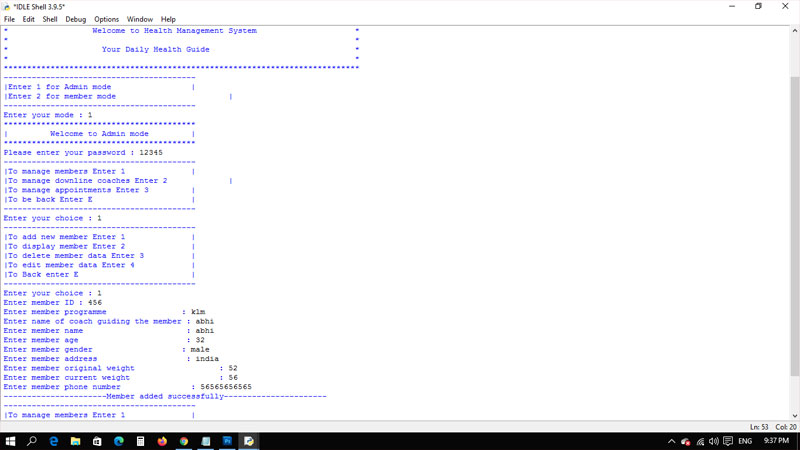The height and width of the screenshot is (450, 800).
Task: Open File Explorer from taskbar
Action: point(76,441)
